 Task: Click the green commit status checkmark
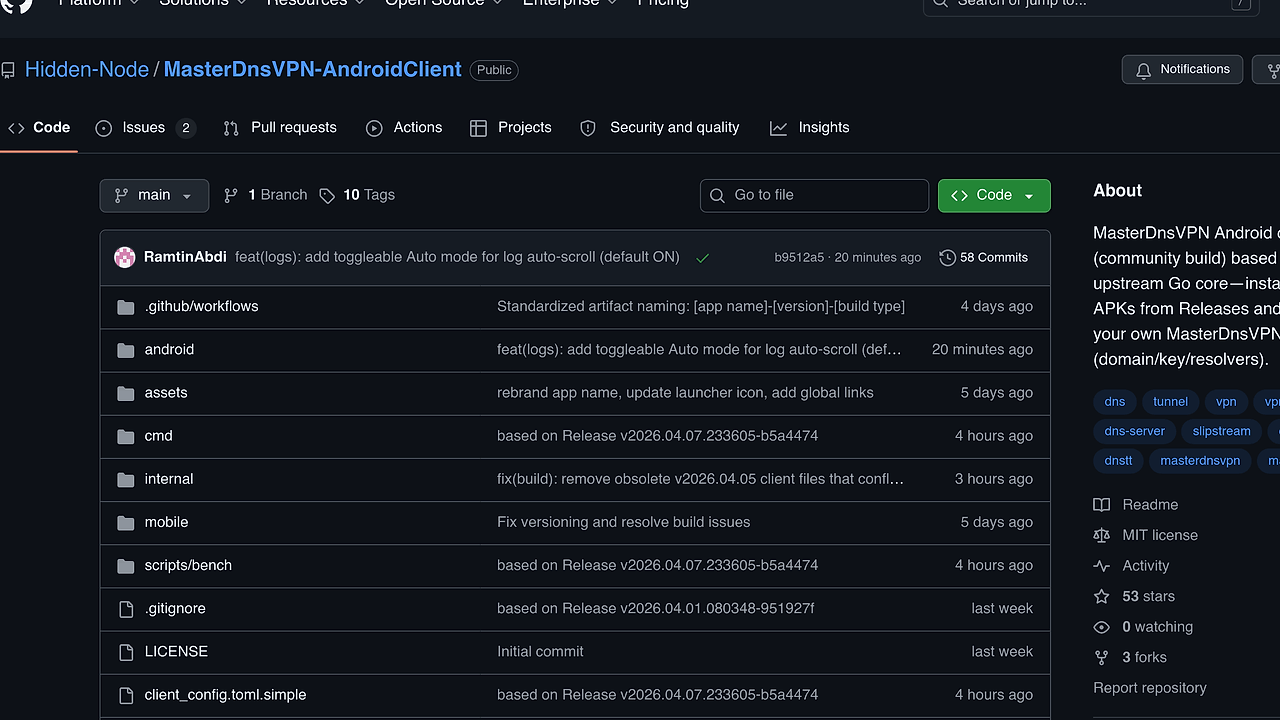[703, 258]
